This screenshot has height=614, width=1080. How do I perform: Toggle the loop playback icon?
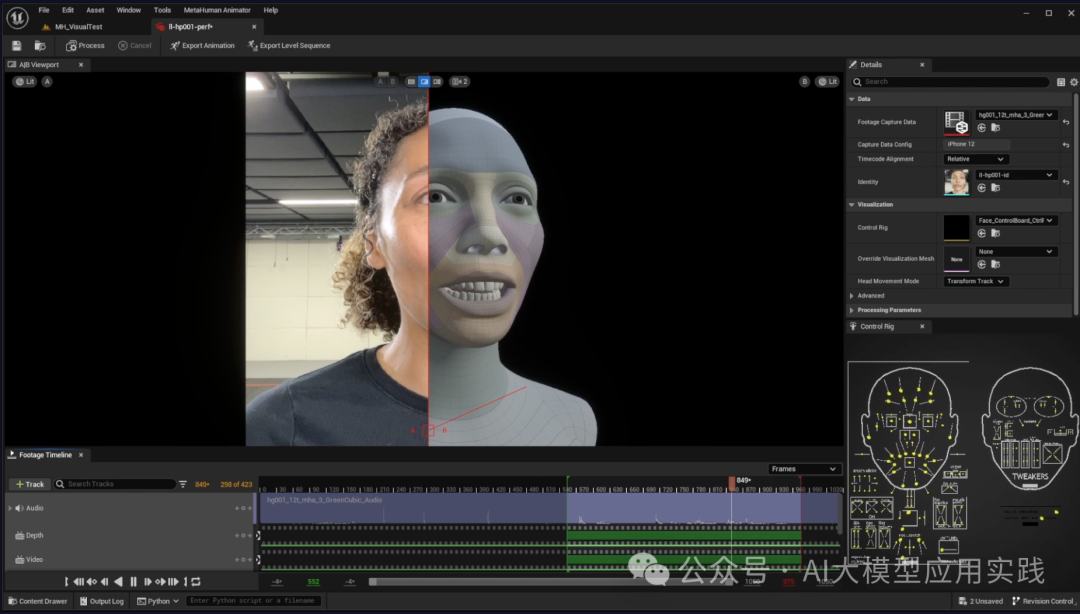(x=196, y=581)
